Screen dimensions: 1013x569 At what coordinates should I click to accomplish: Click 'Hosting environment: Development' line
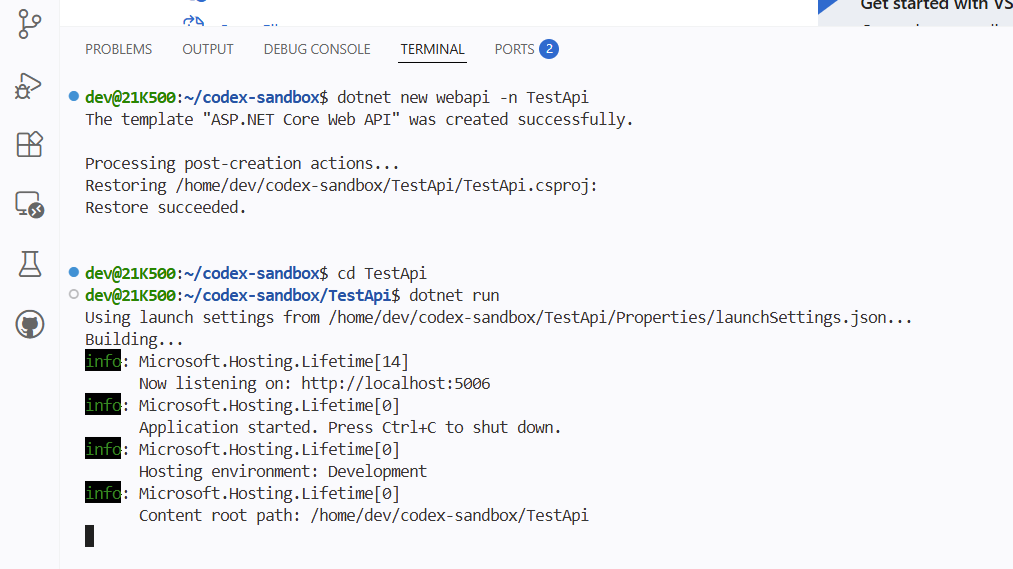coord(283,471)
